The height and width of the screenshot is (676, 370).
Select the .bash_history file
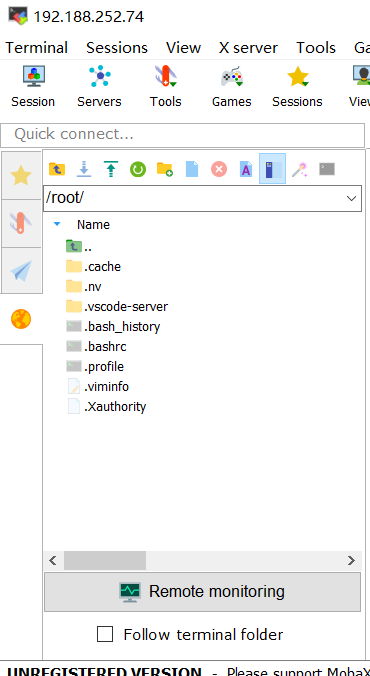click(113, 326)
